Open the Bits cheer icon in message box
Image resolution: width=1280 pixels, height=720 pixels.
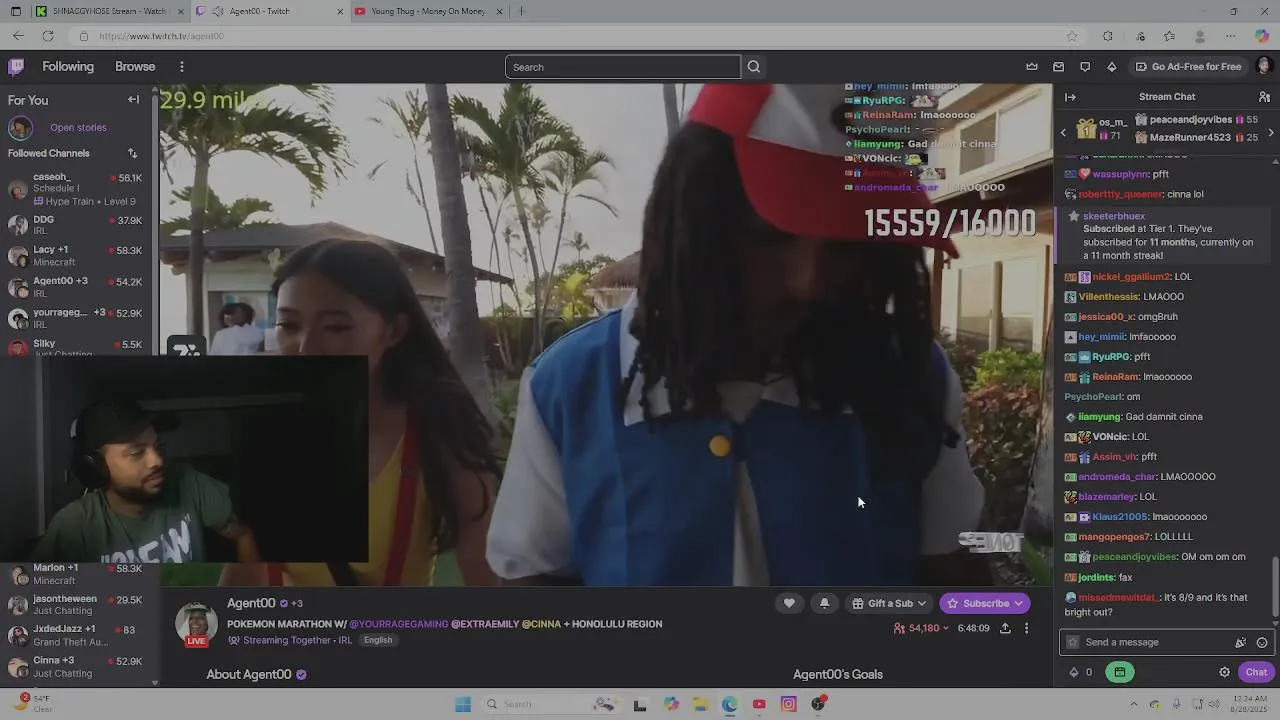[x=1240, y=642]
